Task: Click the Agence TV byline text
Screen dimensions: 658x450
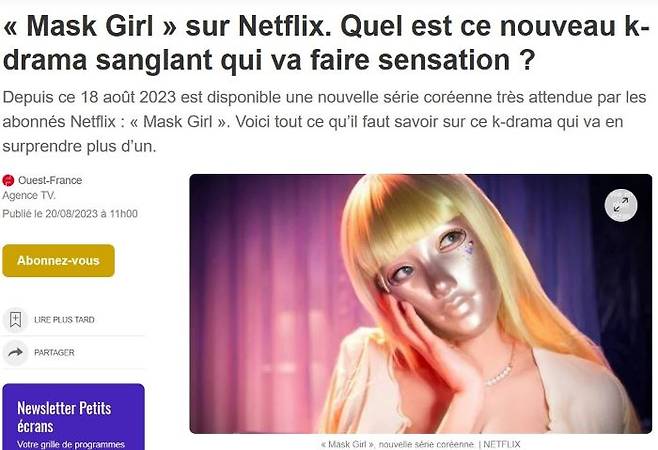Action: coord(29,196)
